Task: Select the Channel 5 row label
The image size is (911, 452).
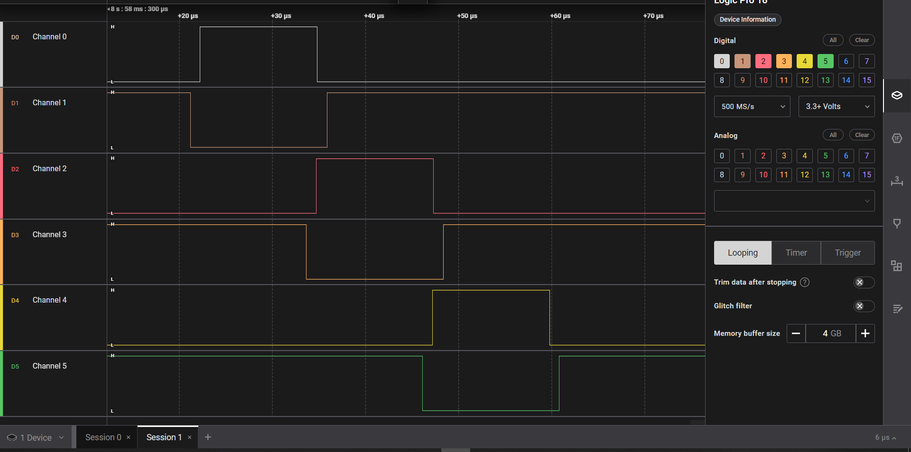Action: coord(49,366)
